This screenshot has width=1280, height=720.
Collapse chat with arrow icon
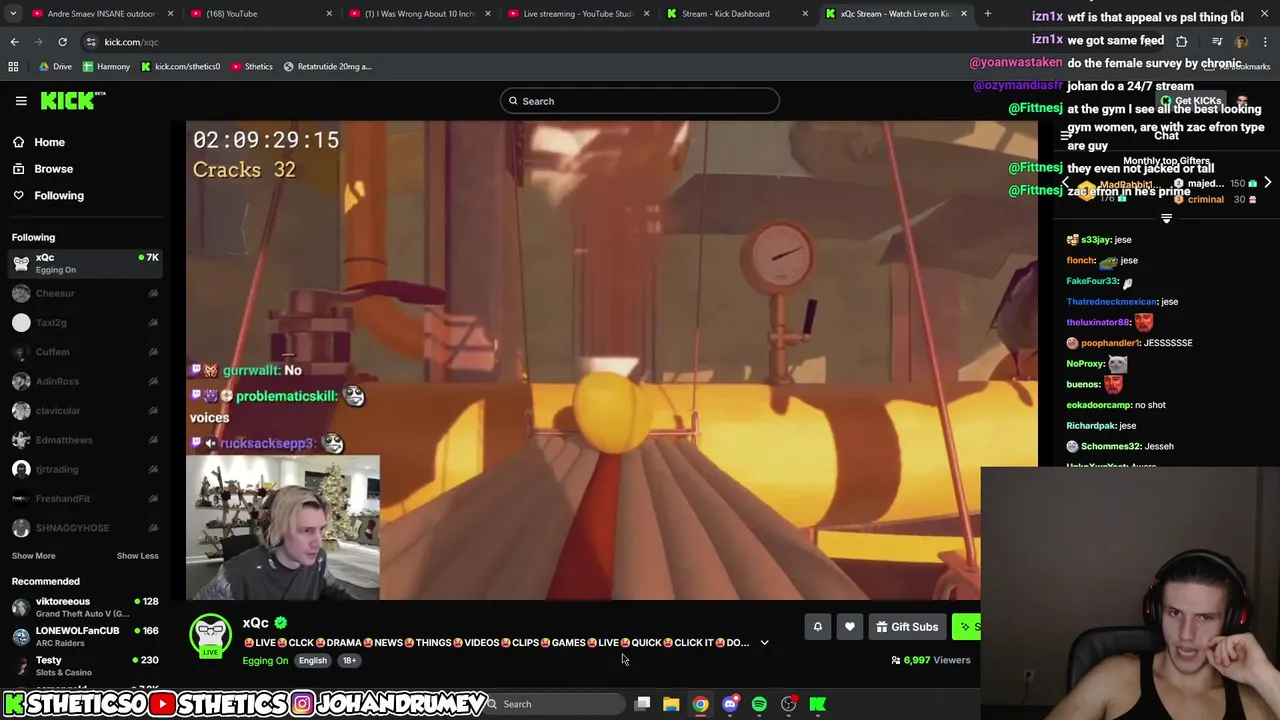click(1066, 135)
